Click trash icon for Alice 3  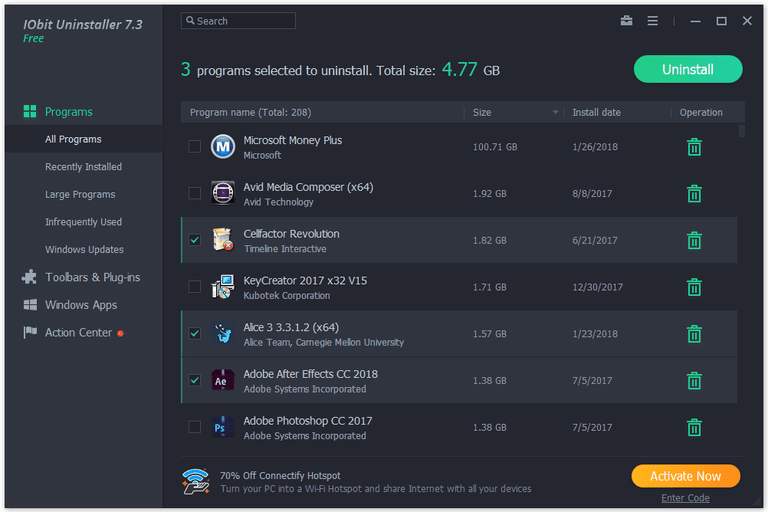tap(694, 334)
